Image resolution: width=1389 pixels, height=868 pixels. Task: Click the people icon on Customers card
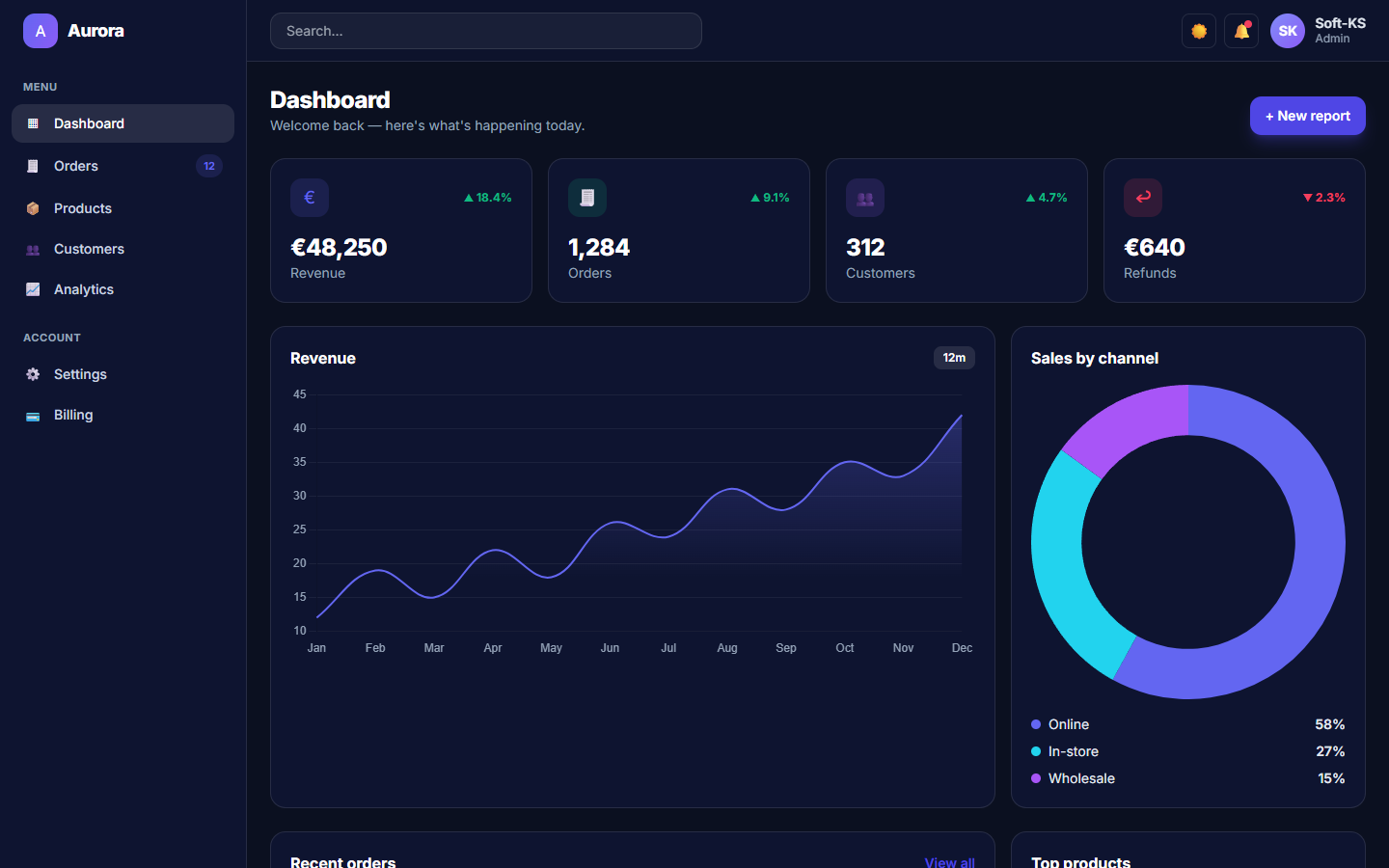click(865, 198)
